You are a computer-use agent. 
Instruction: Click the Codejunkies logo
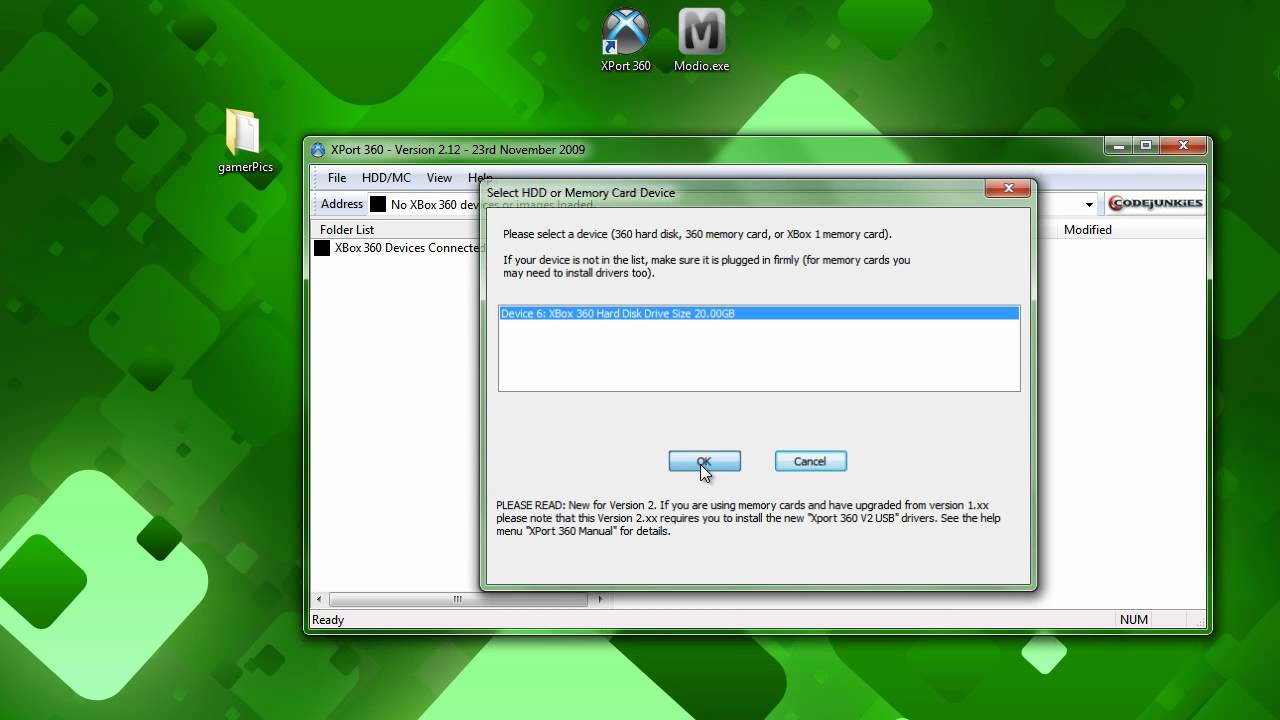point(1156,203)
